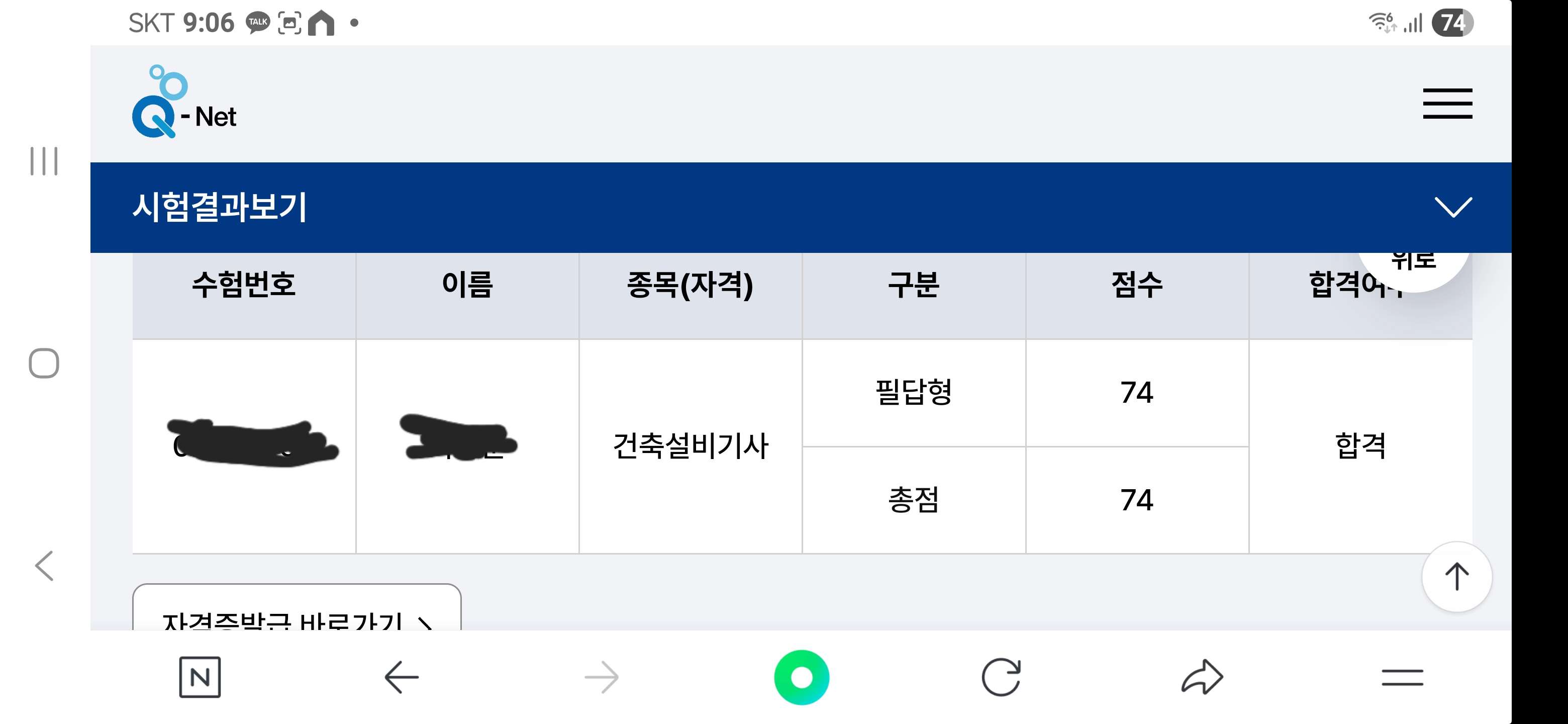Viewport: 1568px width, 724px height.
Task: Tap Android back chevron button
Action: tap(44, 566)
